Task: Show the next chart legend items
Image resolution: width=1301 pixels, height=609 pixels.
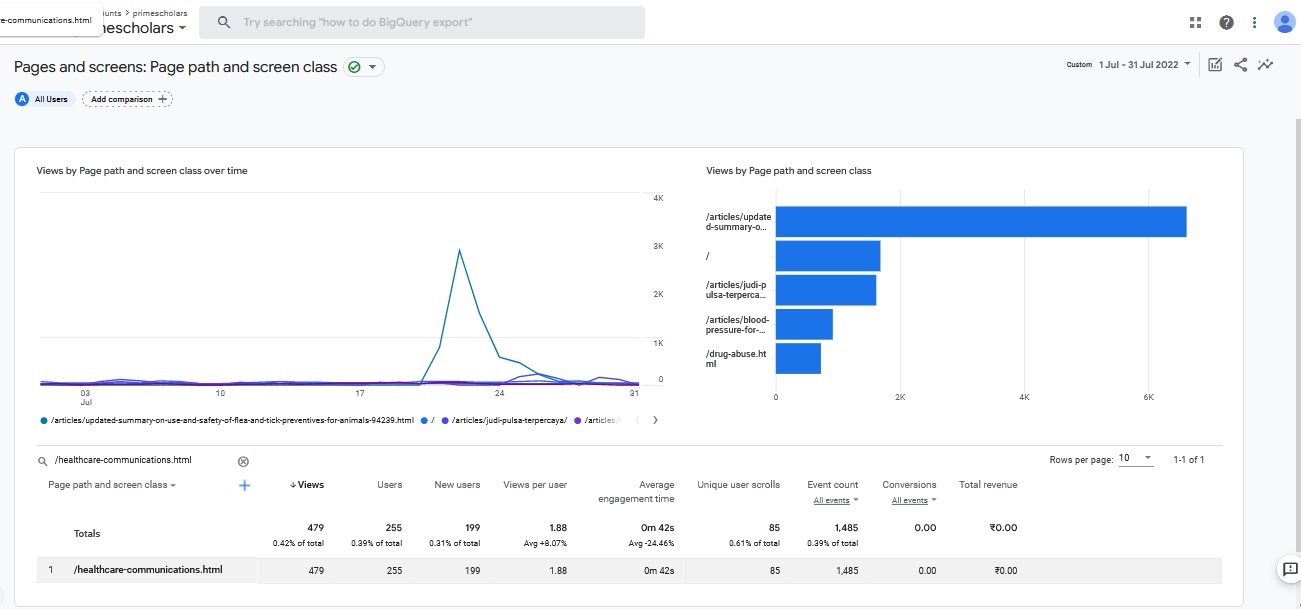Action: point(655,420)
